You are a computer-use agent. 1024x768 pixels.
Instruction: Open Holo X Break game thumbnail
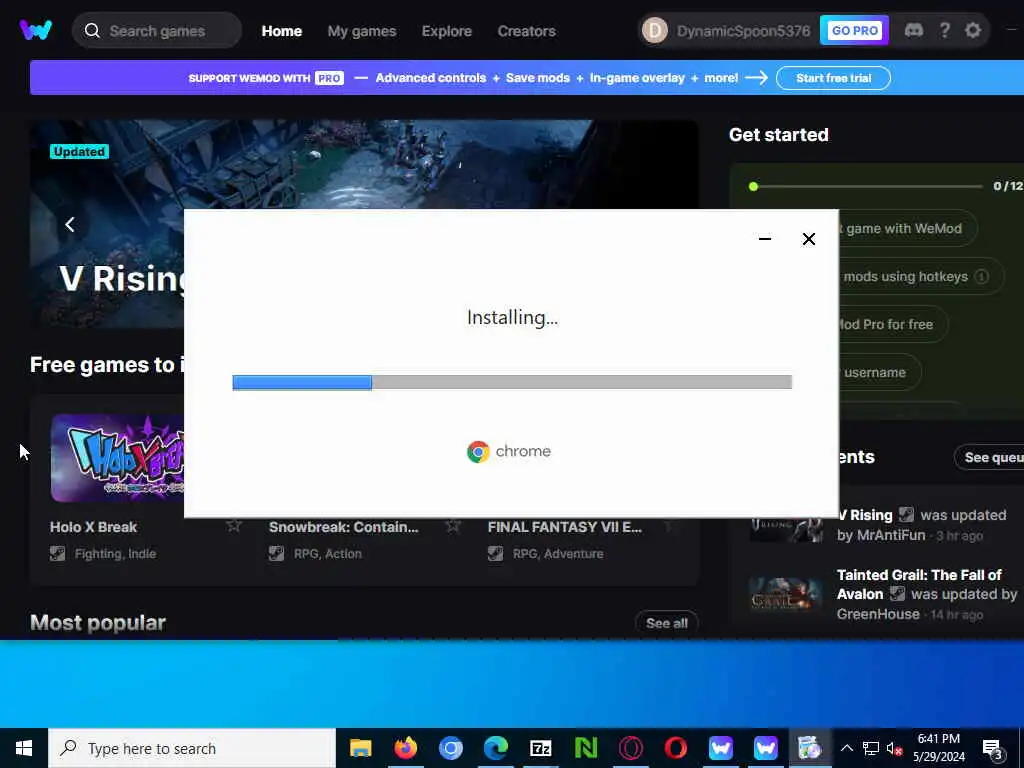tap(118, 458)
